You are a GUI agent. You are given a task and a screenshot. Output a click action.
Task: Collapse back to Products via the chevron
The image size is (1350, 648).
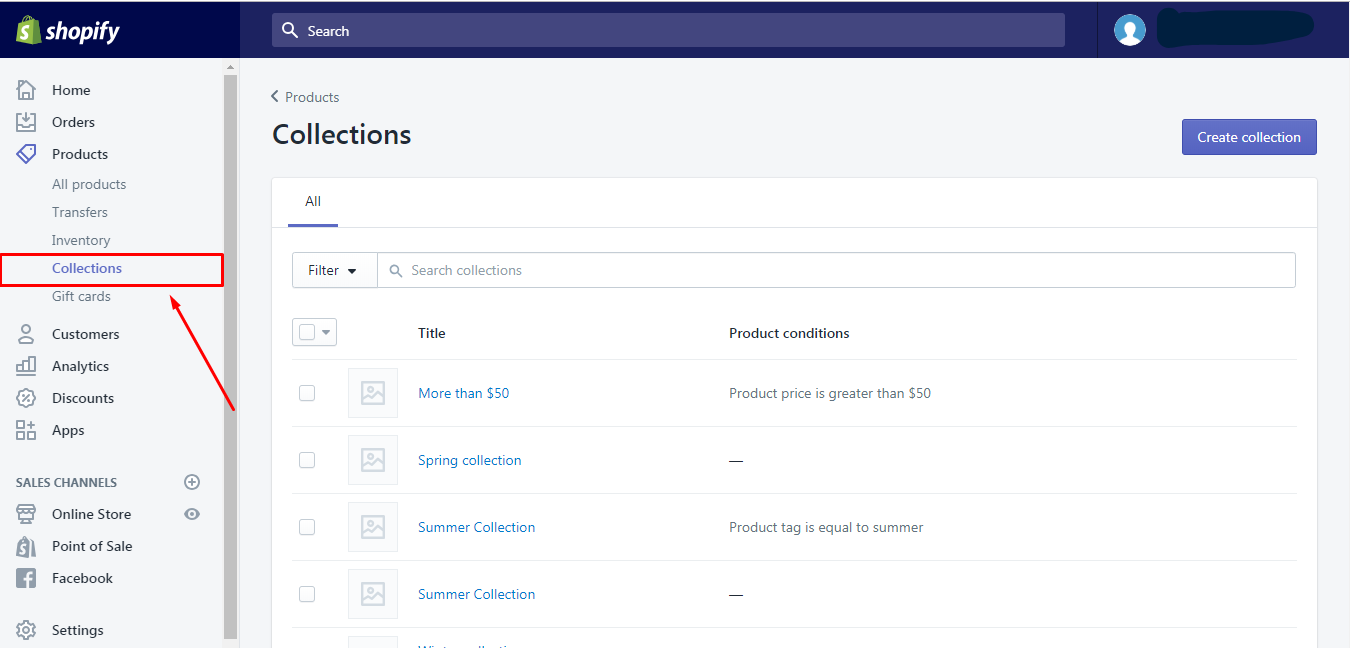click(275, 96)
